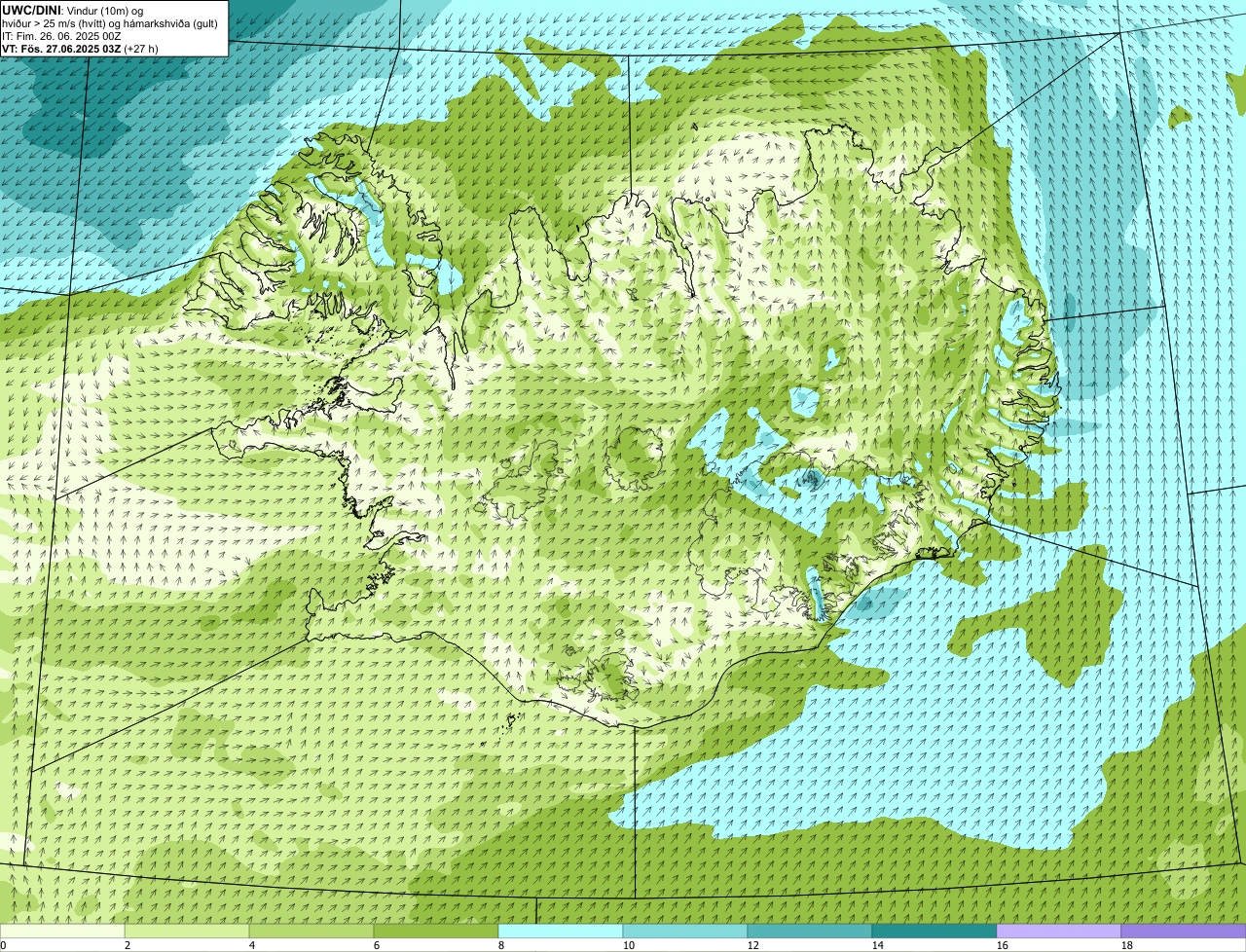Click the 10–12 m/s turquoise legend swatch

coord(685,931)
